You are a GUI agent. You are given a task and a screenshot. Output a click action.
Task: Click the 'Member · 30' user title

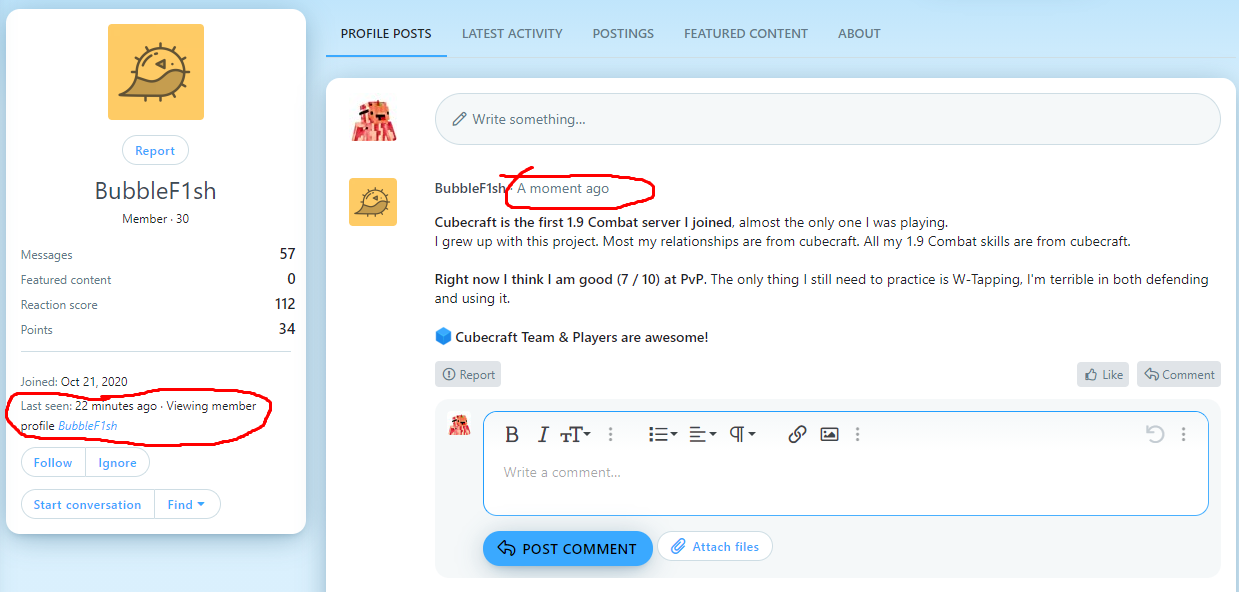(155, 219)
